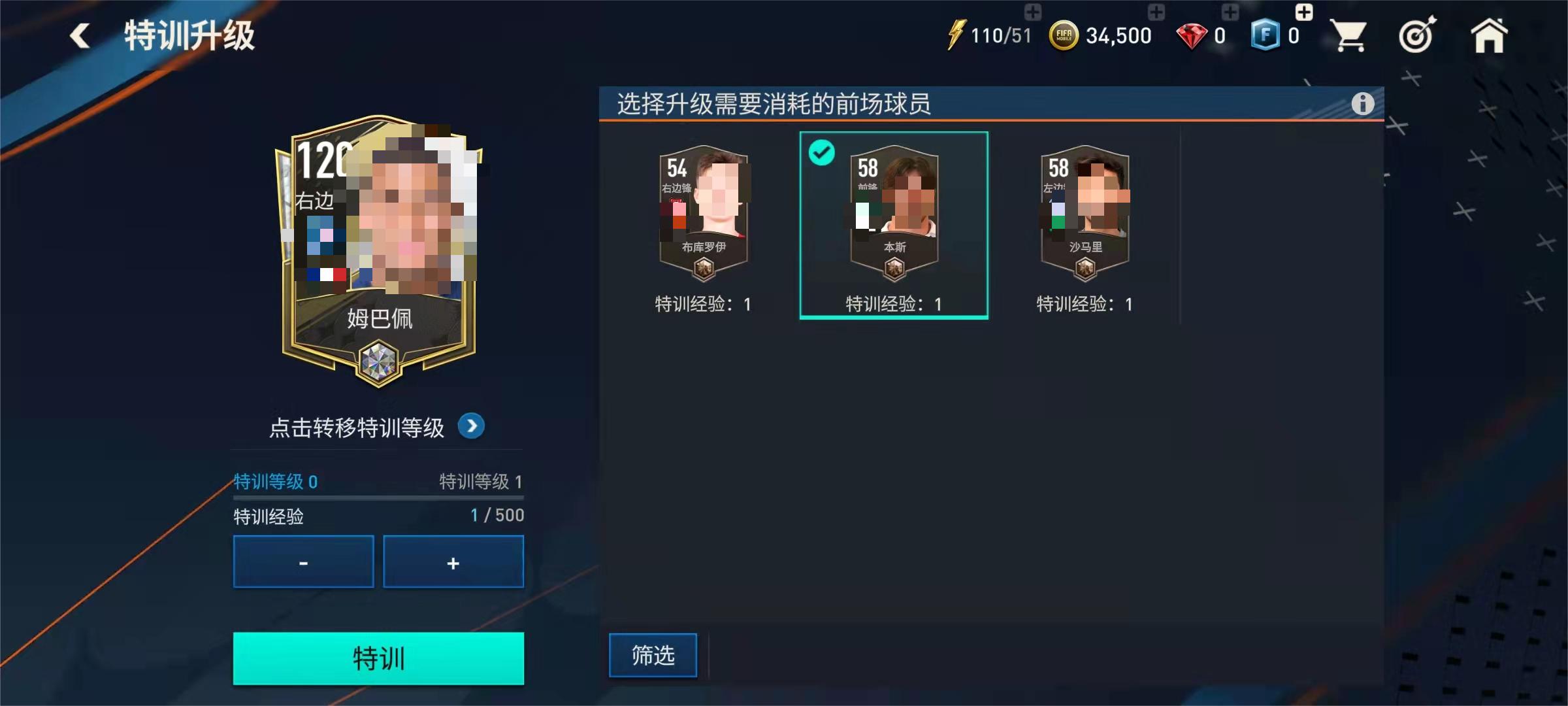Click the 特训 train button
The image size is (1568, 706).
coord(378,658)
